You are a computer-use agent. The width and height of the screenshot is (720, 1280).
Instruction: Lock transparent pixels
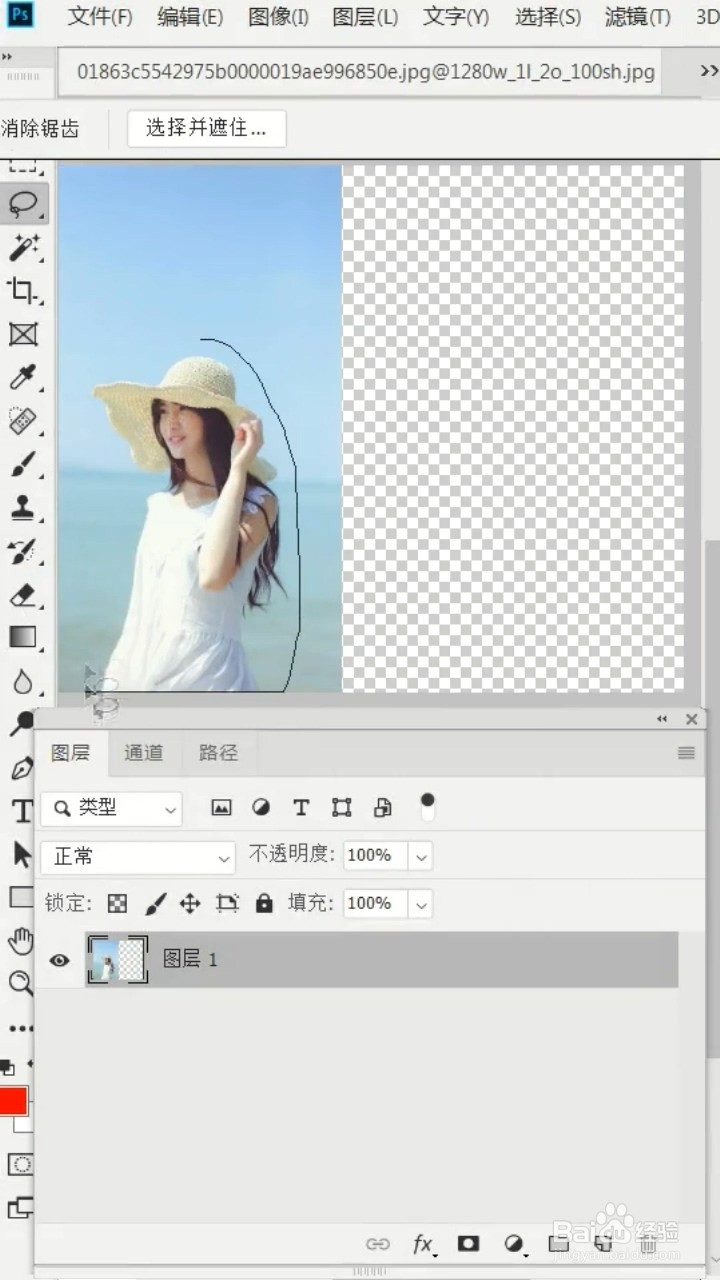click(x=118, y=904)
